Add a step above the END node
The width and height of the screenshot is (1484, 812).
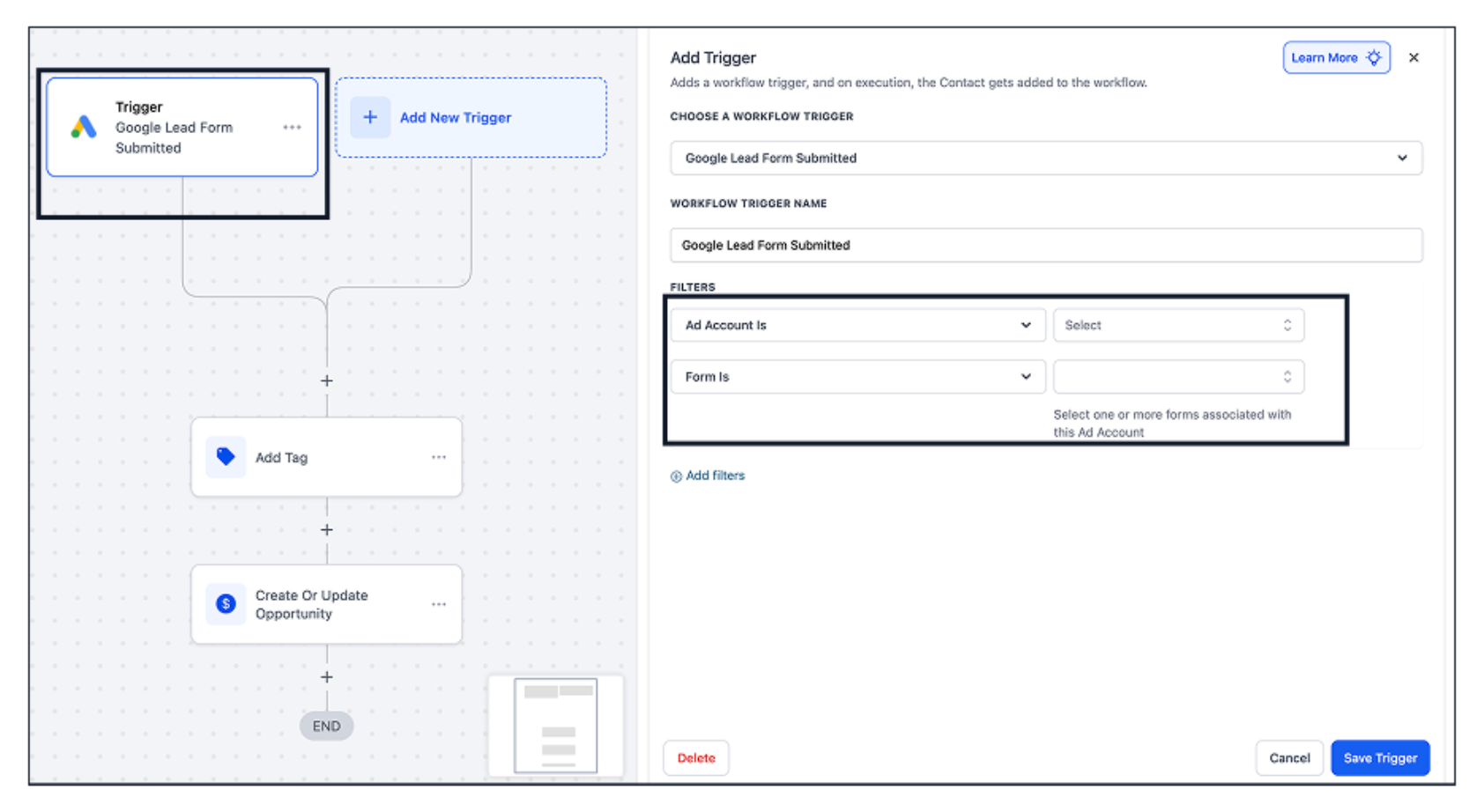tap(327, 676)
